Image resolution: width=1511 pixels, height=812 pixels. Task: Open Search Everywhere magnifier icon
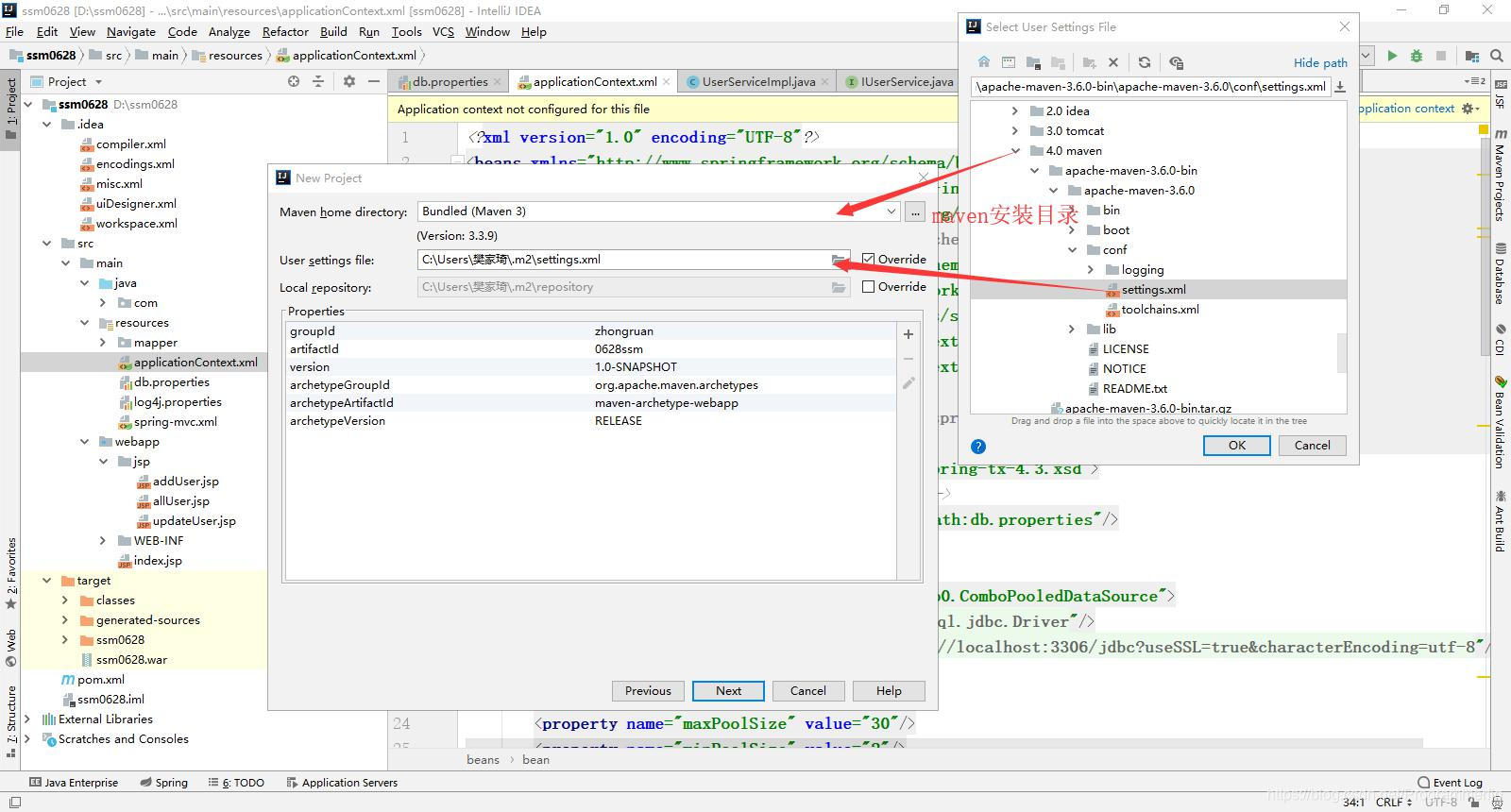coord(1496,56)
